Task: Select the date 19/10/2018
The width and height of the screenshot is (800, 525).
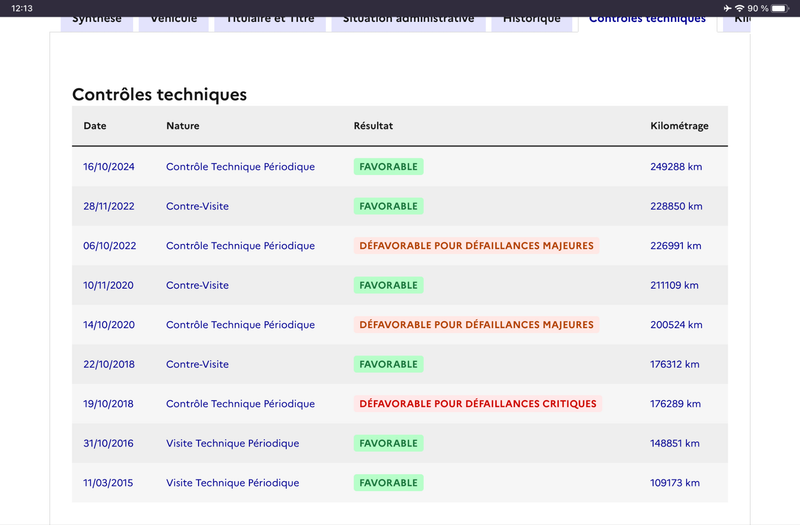Action: pos(108,404)
